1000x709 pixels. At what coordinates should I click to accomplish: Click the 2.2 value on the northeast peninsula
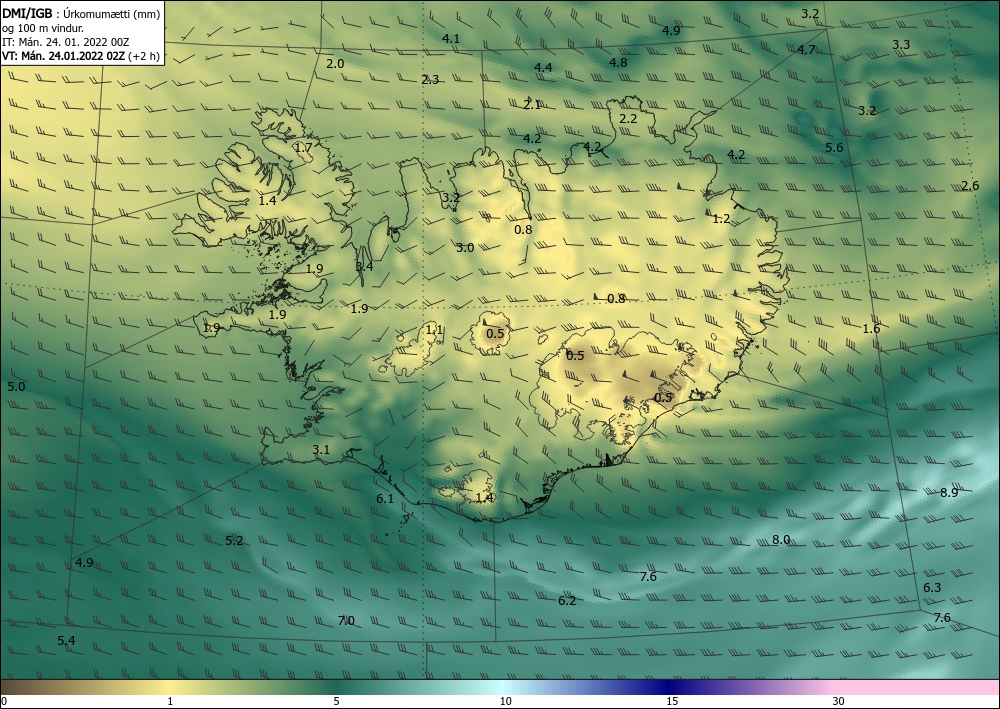tap(628, 119)
